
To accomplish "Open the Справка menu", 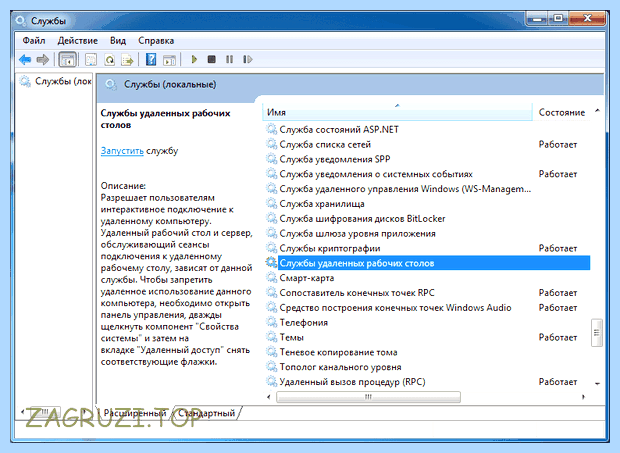I will pyautogui.click(x=156, y=41).
